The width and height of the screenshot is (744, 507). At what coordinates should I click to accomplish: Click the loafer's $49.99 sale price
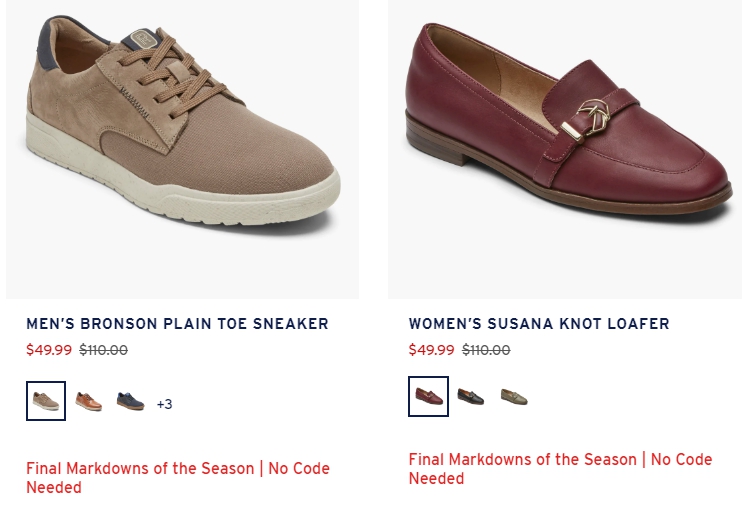(x=431, y=350)
